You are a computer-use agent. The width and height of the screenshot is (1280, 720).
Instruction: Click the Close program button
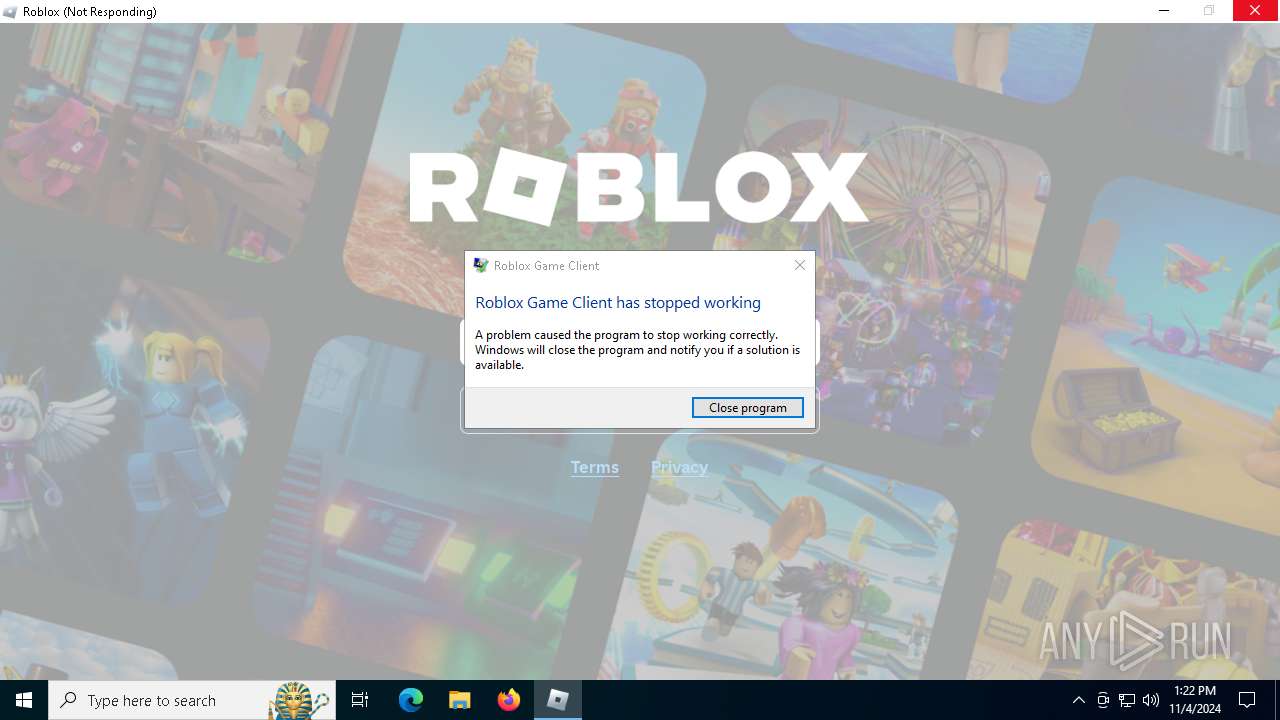tap(747, 407)
